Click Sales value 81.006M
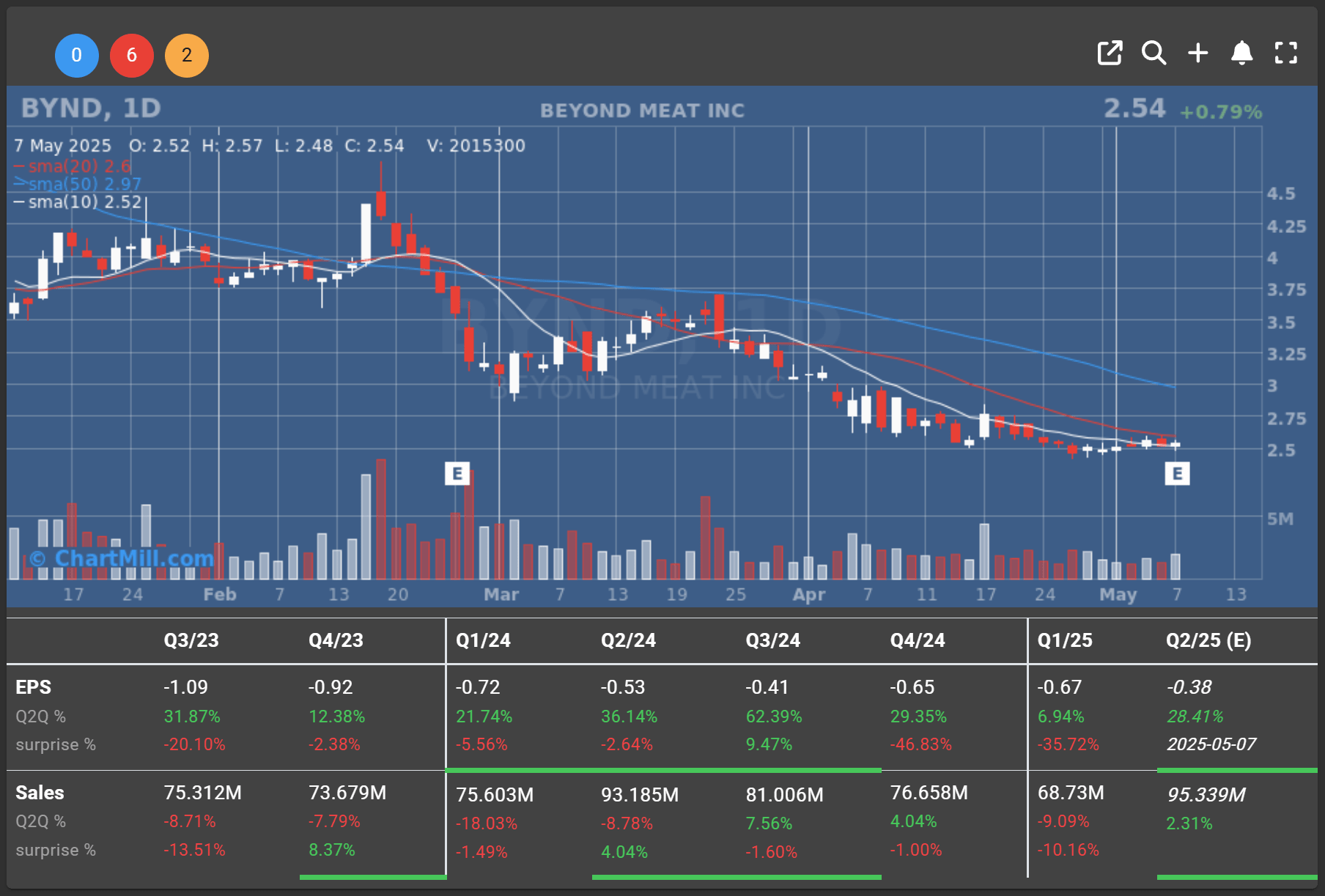1325x896 pixels. point(784,795)
